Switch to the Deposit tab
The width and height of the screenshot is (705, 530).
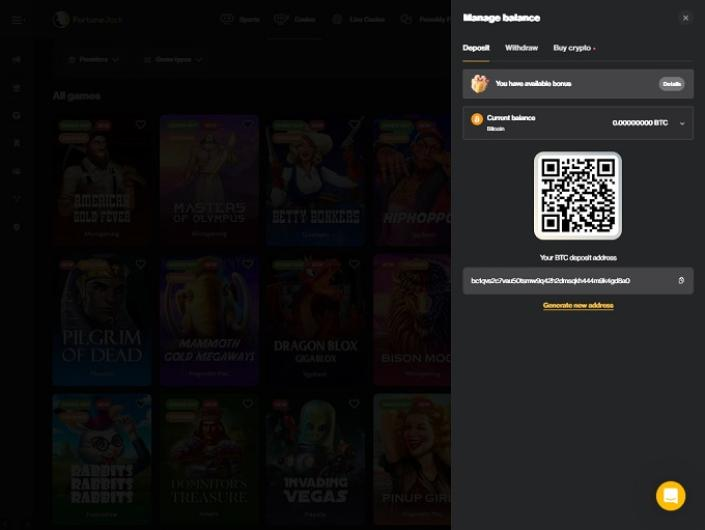476,48
